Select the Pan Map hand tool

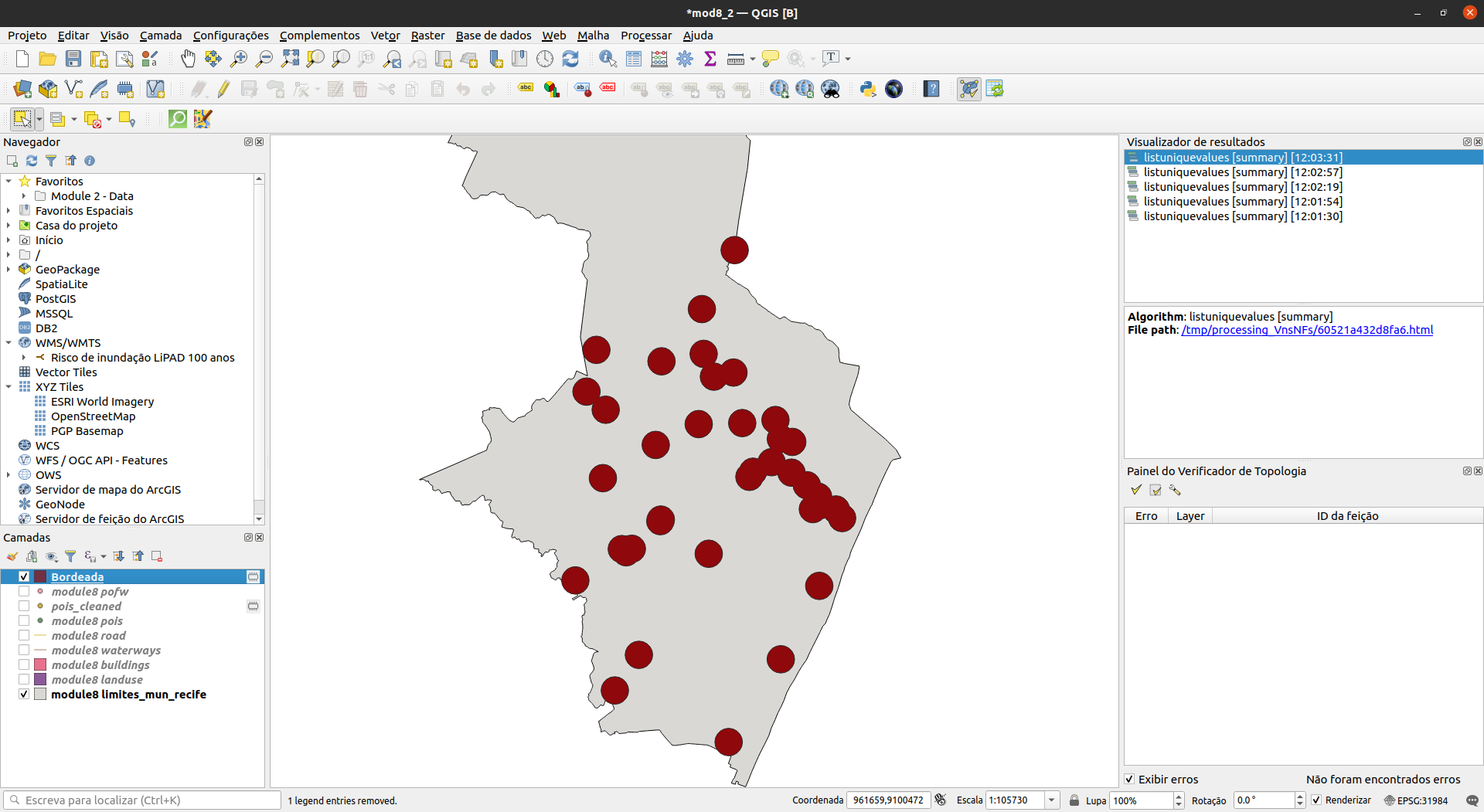coord(188,59)
